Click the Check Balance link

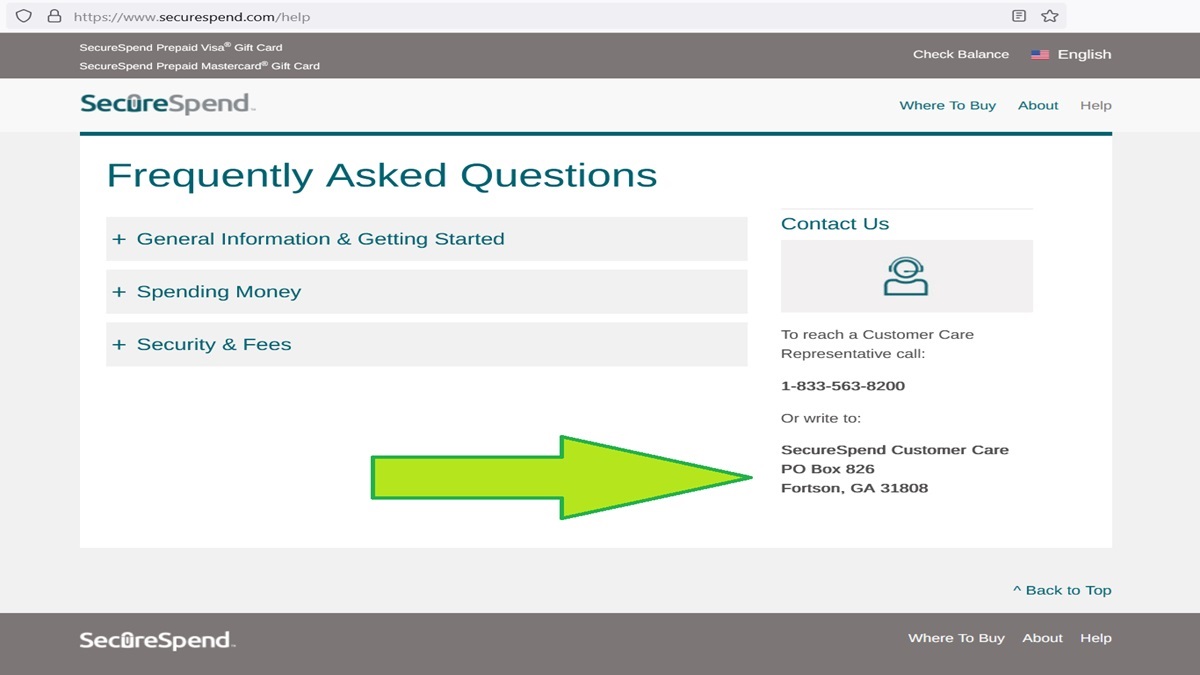[x=961, y=54]
